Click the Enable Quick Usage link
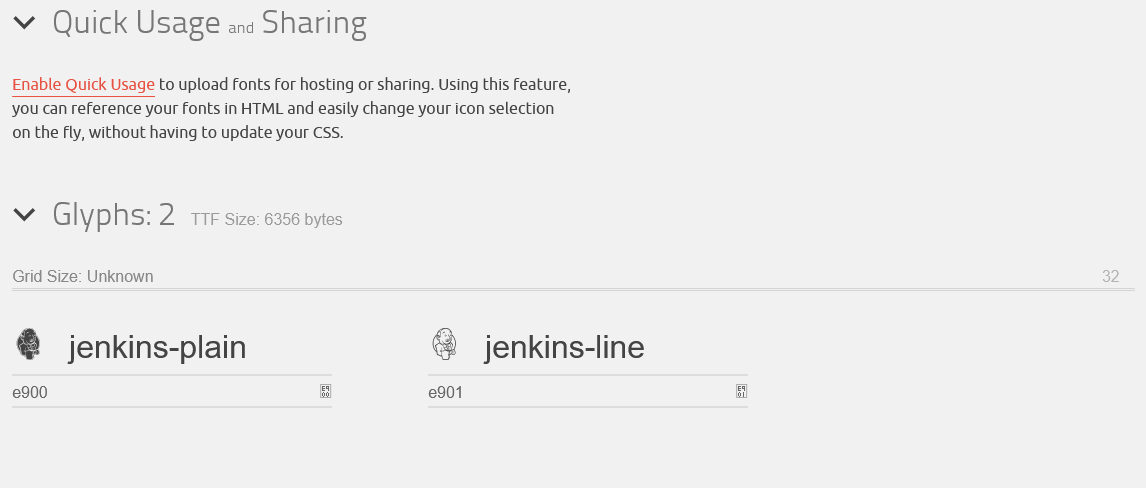The height and width of the screenshot is (488, 1146). pos(83,85)
